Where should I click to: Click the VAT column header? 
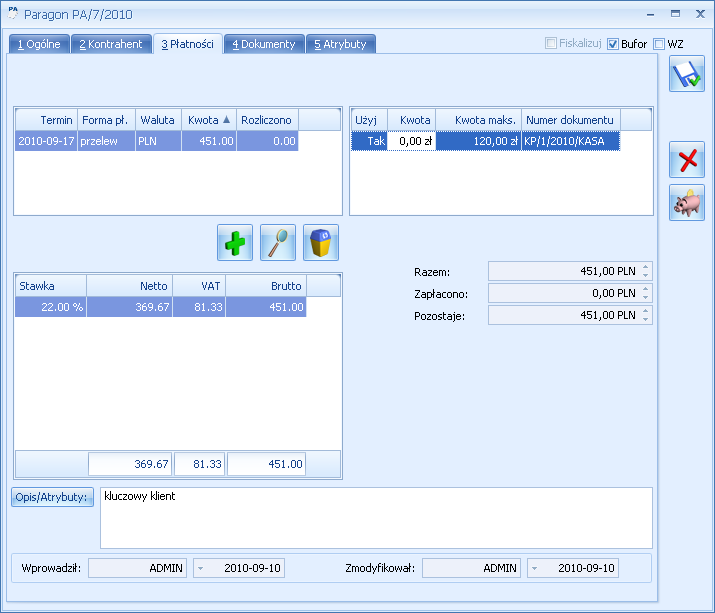199,286
